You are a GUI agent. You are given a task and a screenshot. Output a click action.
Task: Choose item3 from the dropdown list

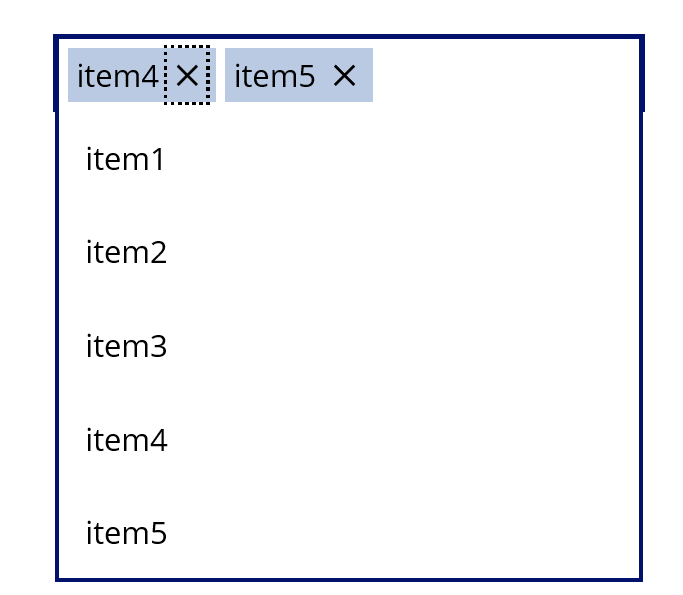coord(349,346)
